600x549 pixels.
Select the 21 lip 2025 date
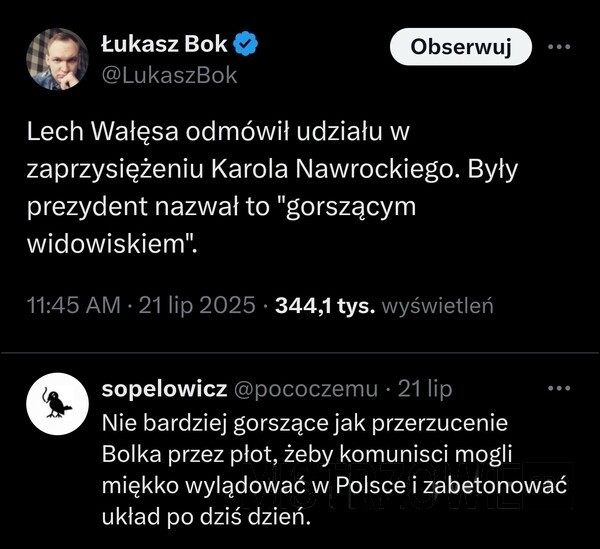(197, 305)
